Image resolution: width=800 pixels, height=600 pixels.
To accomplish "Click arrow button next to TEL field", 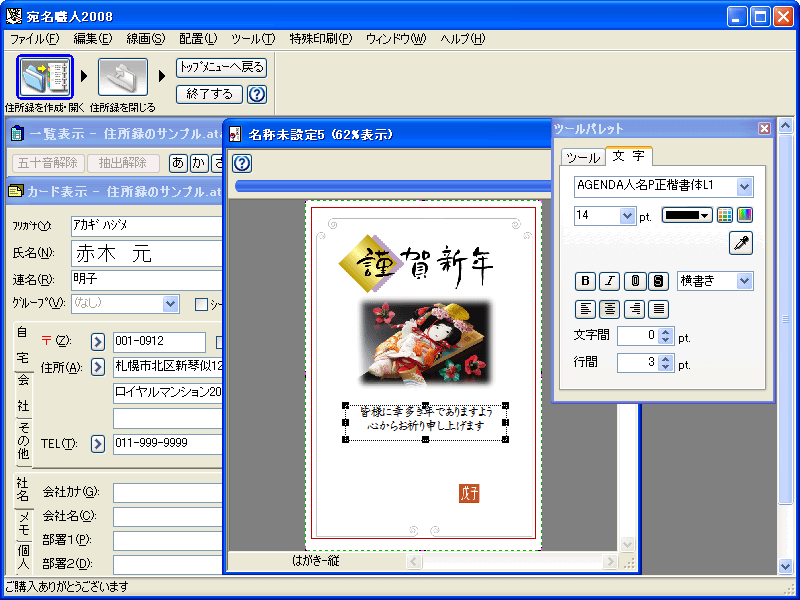I will coord(98,443).
